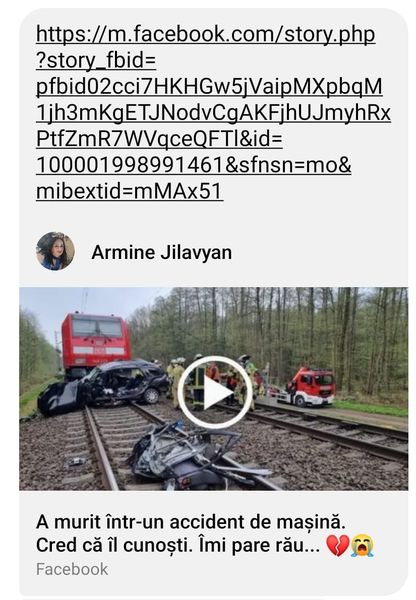Tap the red train in the video preview
The height and width of the screenshot is (600, 416).
(96, 341)
